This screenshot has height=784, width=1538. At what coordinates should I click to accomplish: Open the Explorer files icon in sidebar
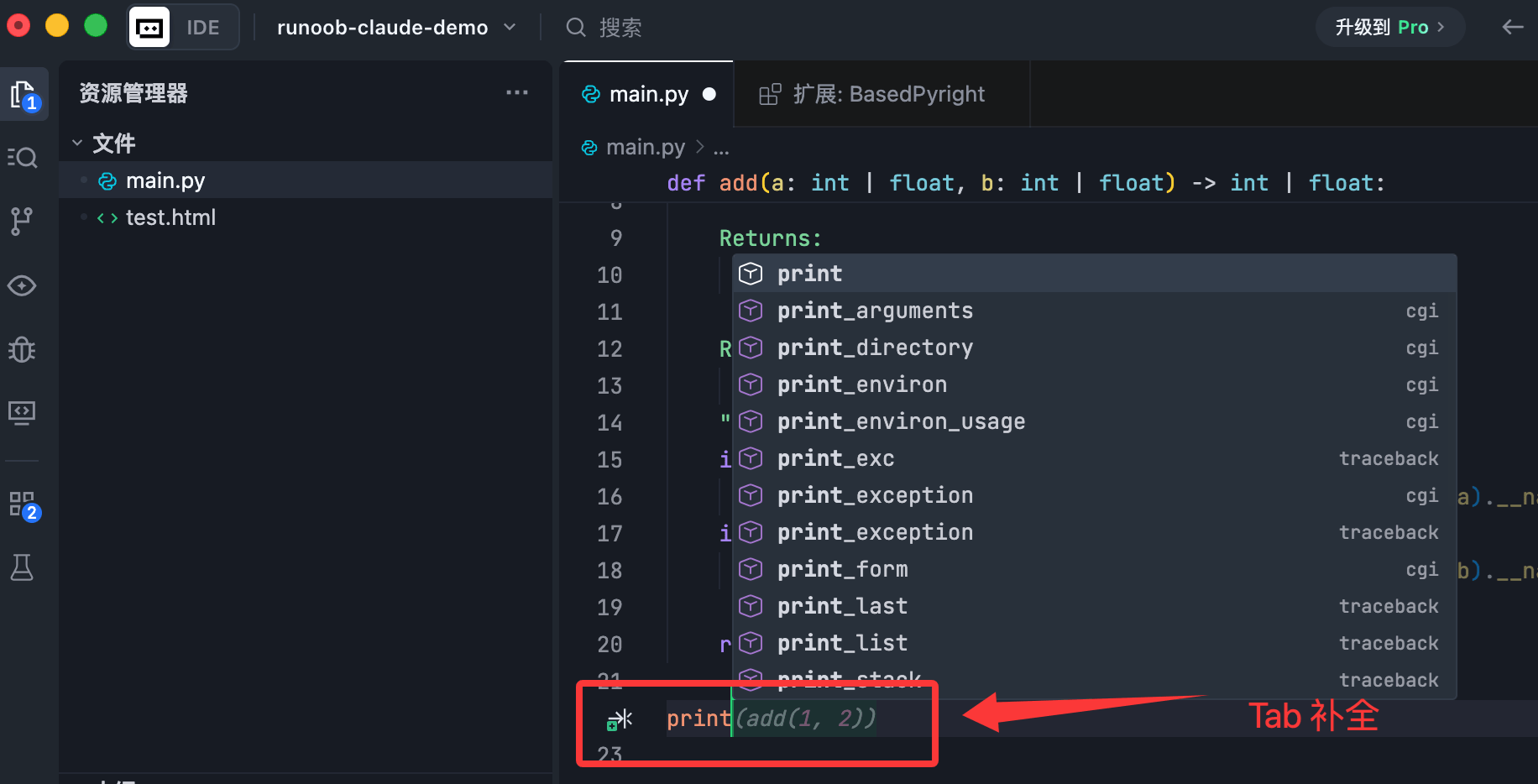(x=23, y=95)
